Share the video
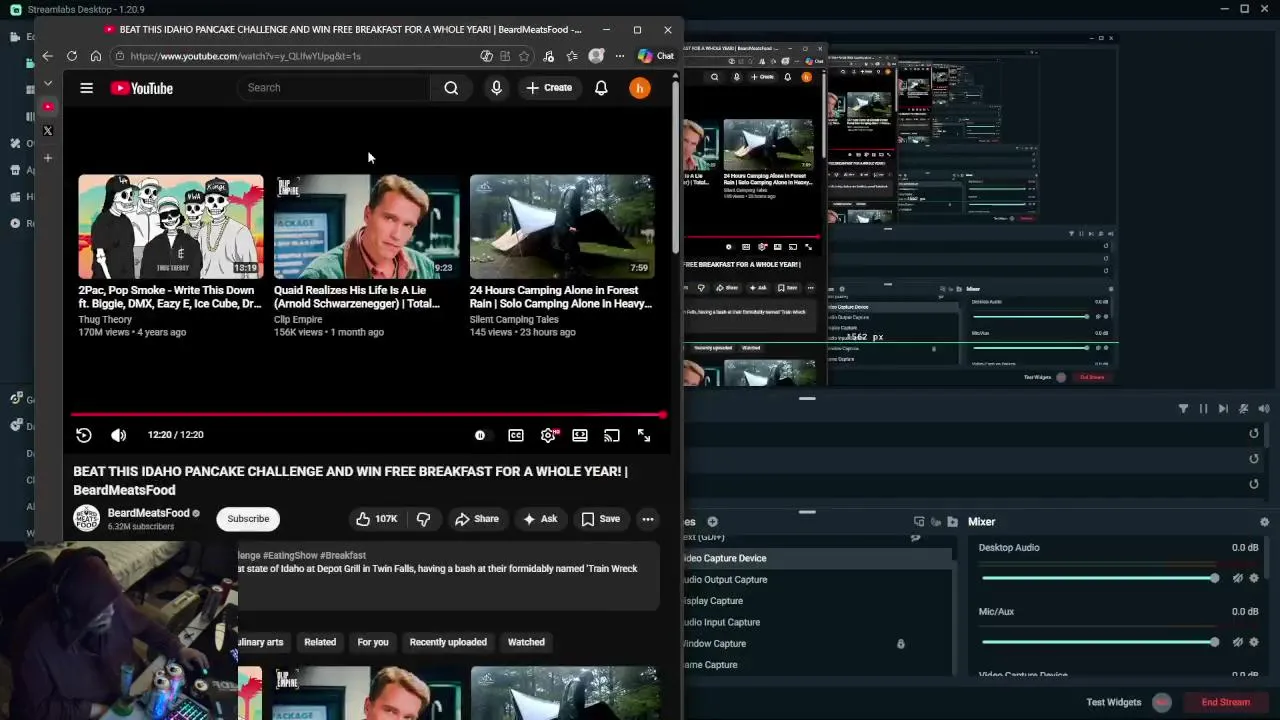This screenshot has width=1280, height=720. tap(476, 519)
